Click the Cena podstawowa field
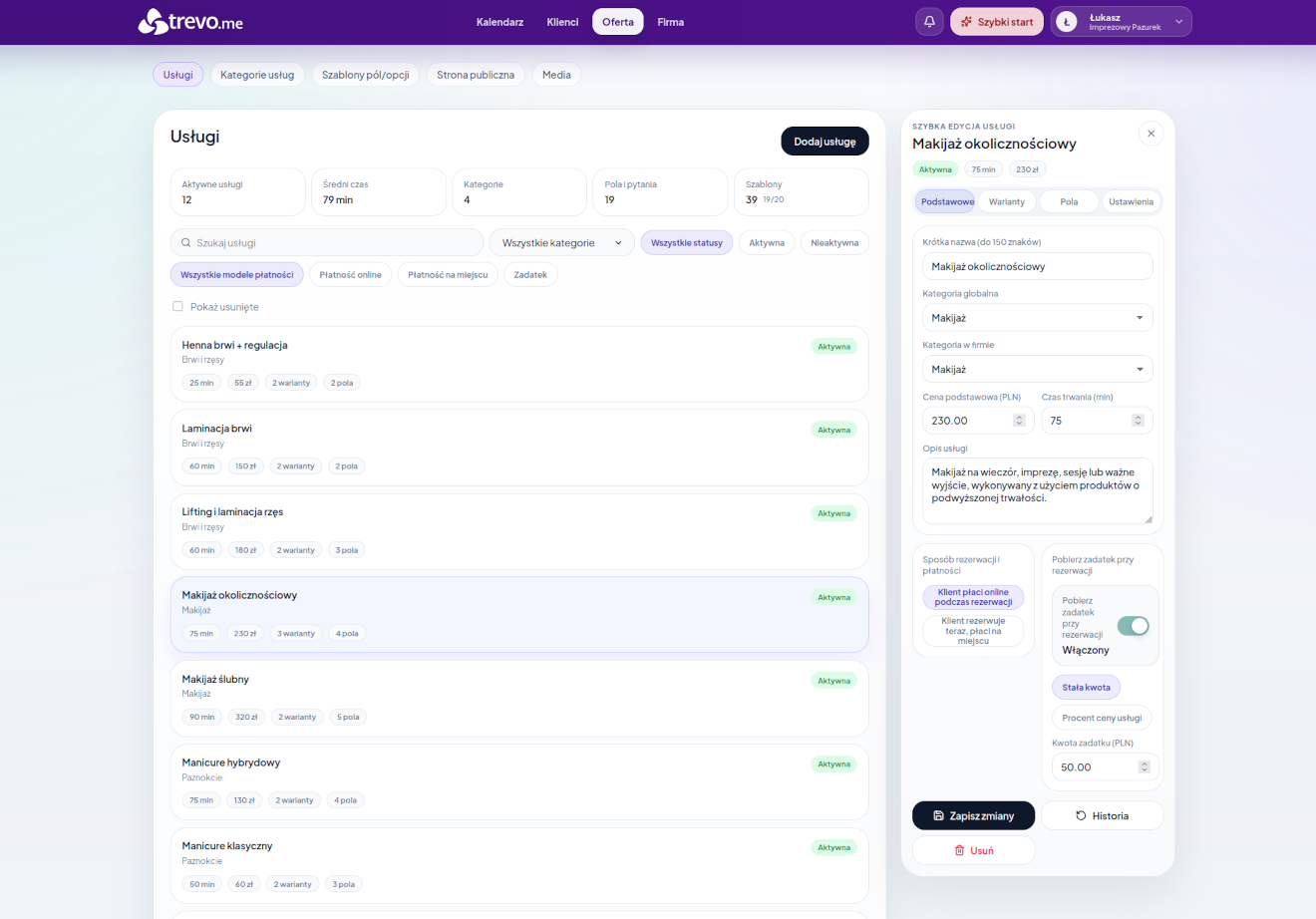The height and width of the screenshot is (919, 1316). [x=976, y=421]
